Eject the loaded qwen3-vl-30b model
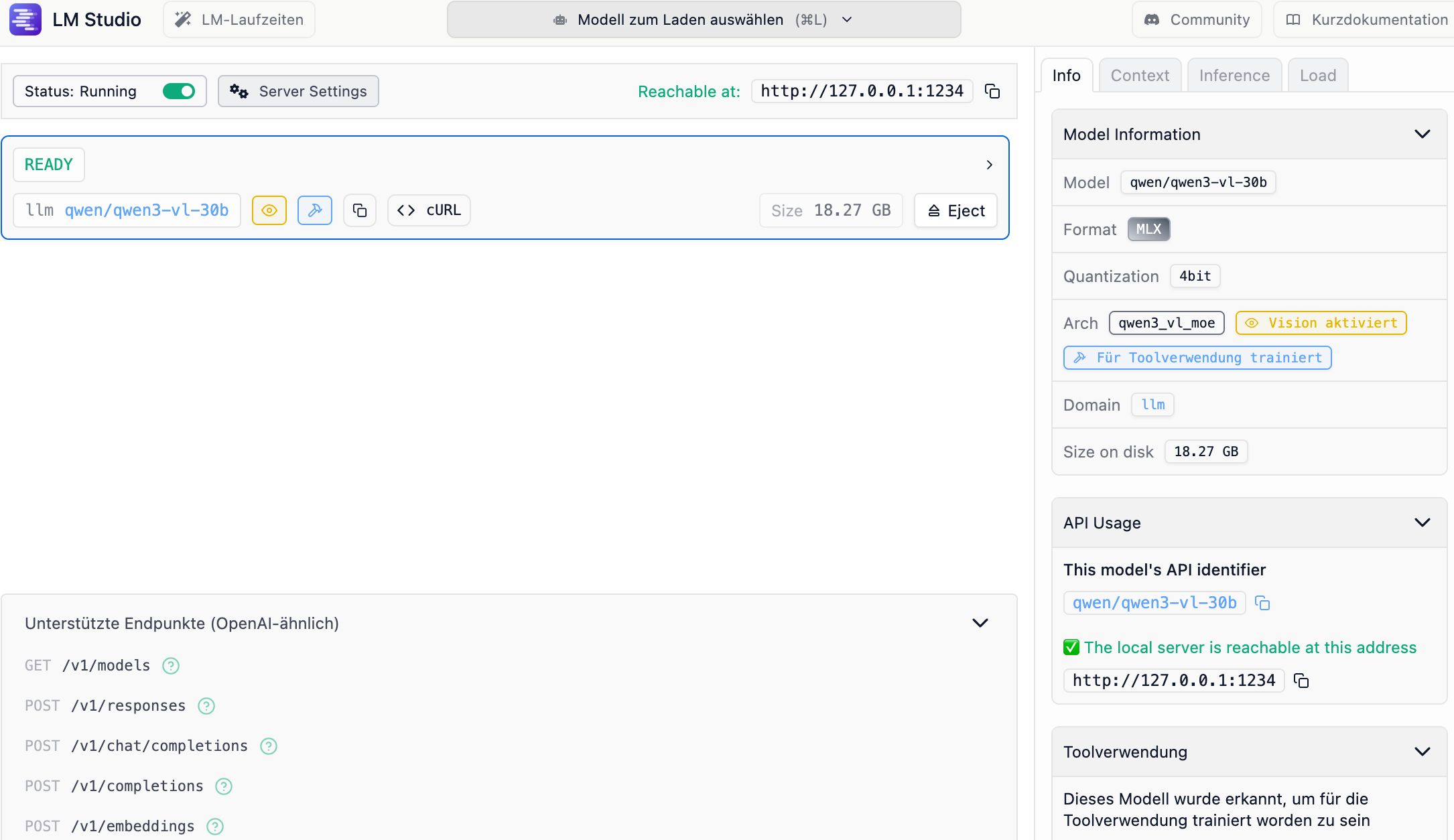The image size is (1454, 840). point(955,210)
